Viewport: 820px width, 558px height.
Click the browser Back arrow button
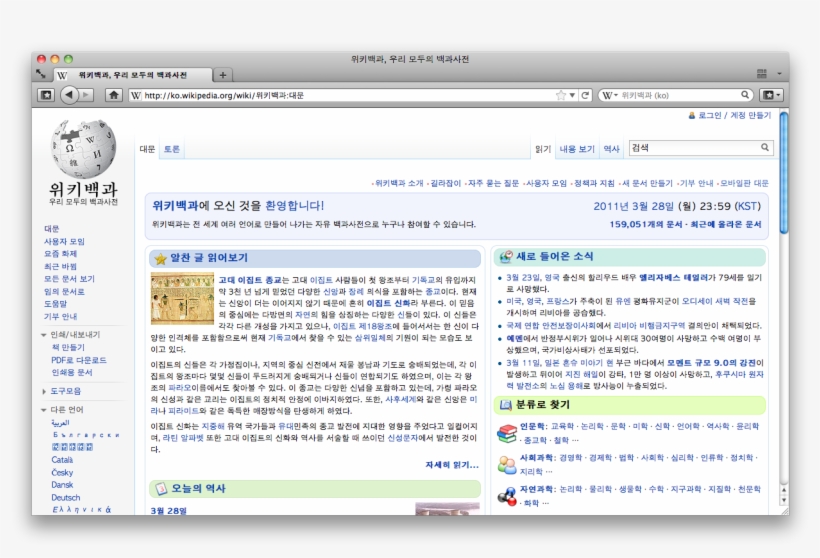click(x=69, y=95)
